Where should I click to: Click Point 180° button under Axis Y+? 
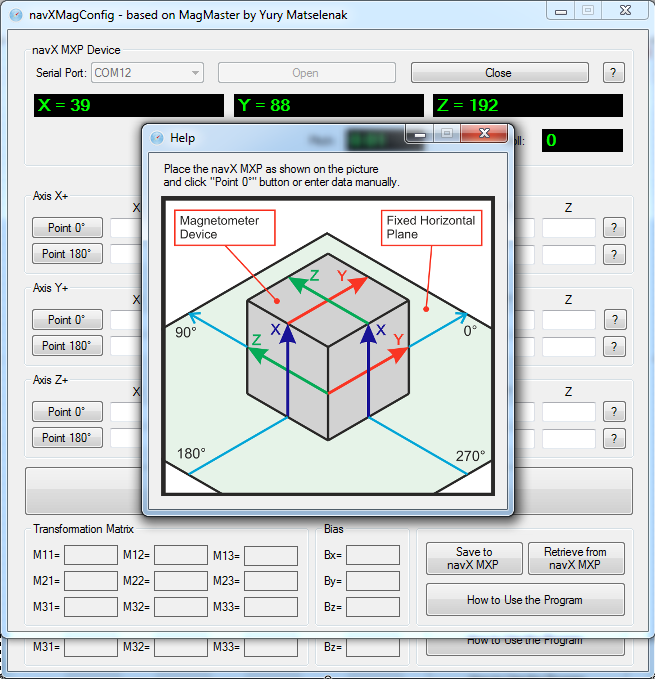point(67,346)
